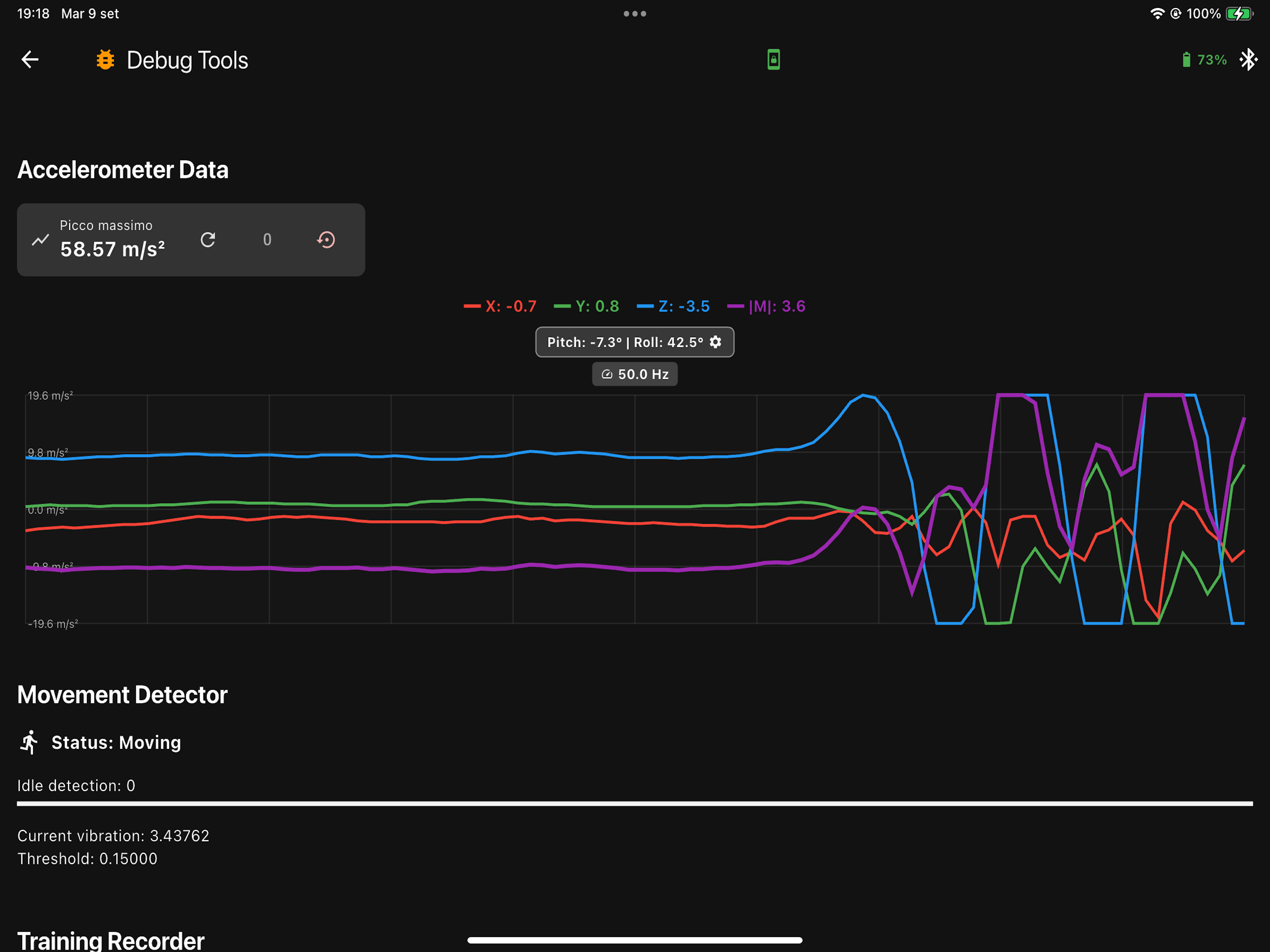Toggle the |M| magnitude series in legend
Screen dimensions: 1270x952
click(766, 306)
